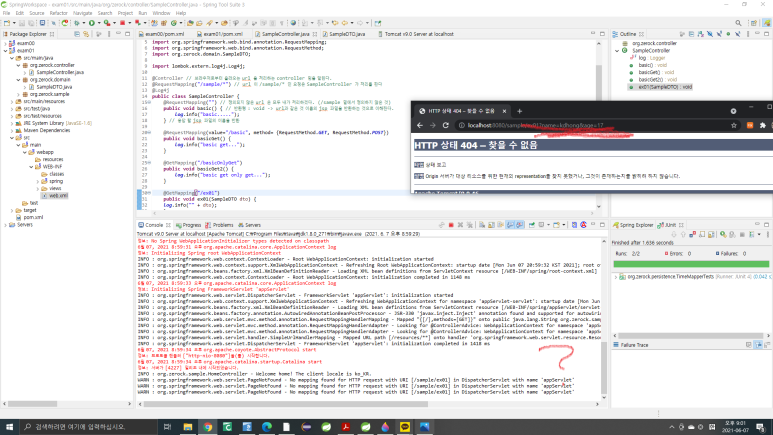Click Next Failure arrow in JUnit view
The width and height of the screenshot is (773, 435).
674,234
